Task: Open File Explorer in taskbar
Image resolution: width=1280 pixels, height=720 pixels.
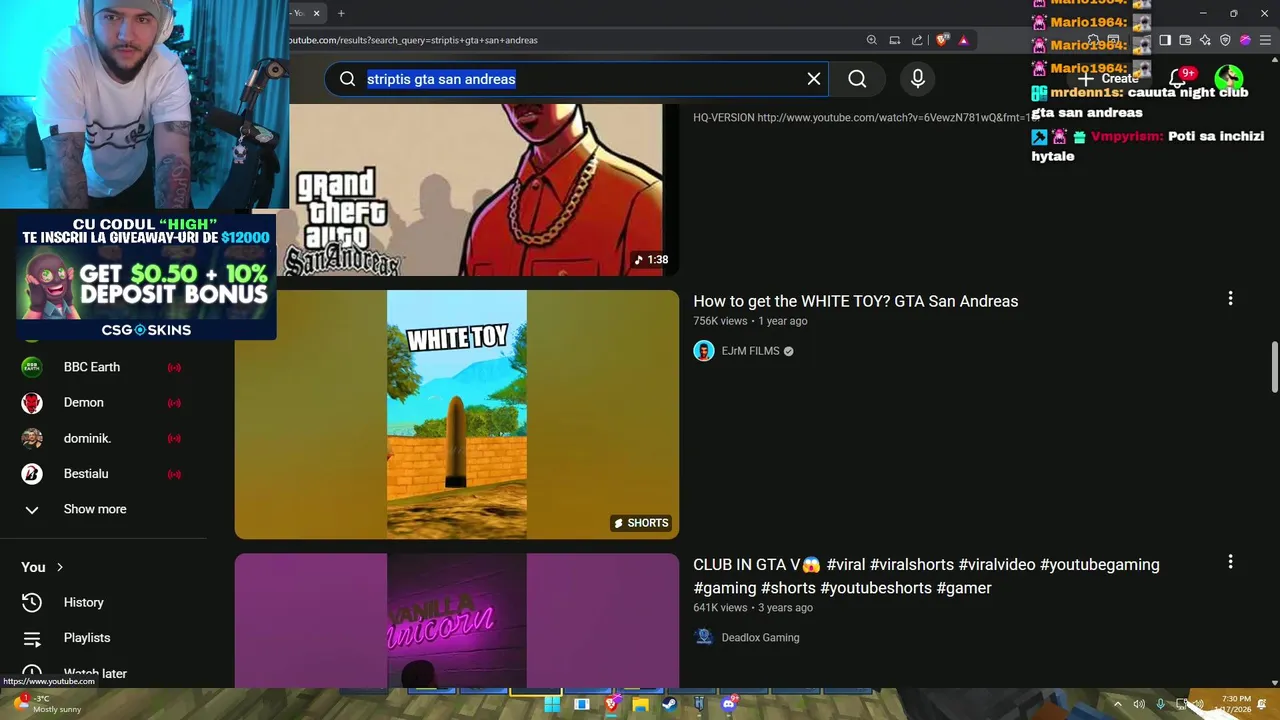Action: (x=640, y=704)
